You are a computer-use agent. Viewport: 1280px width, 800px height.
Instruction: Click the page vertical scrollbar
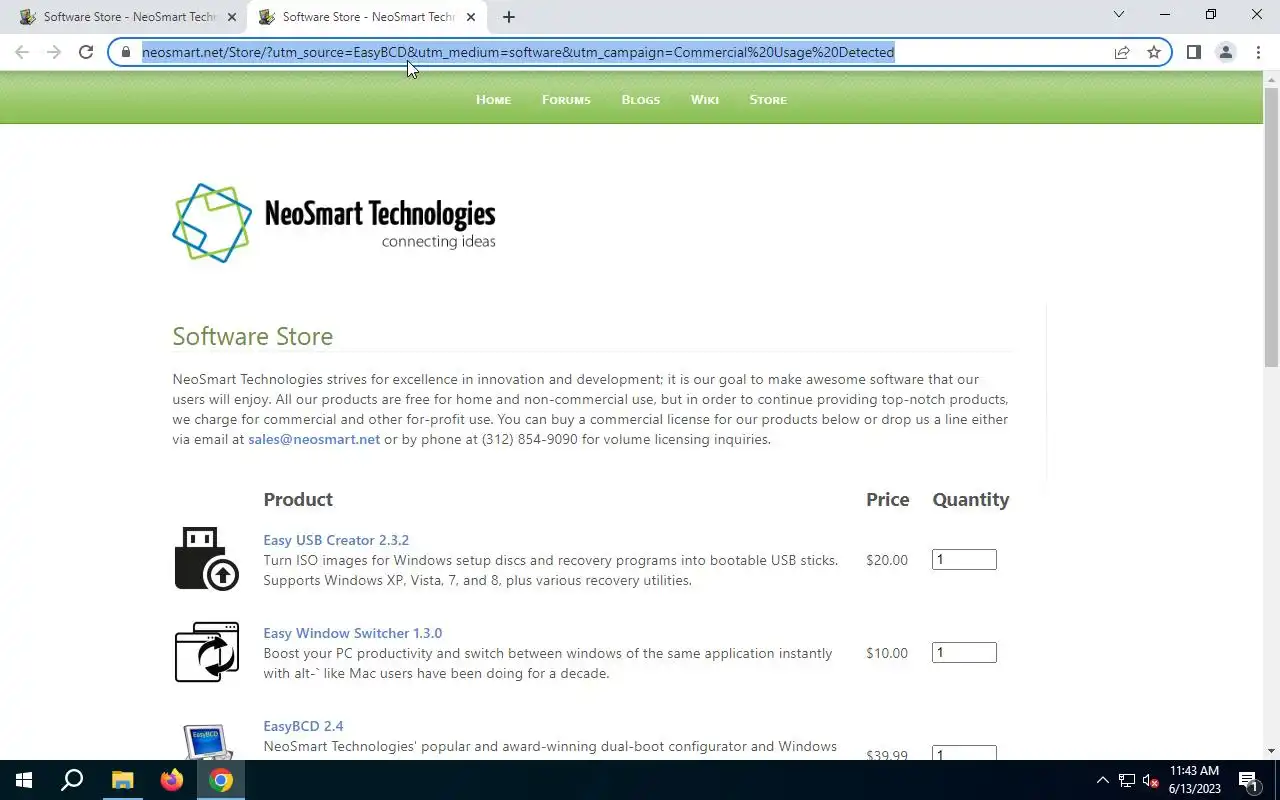(x=1271, y=228)
